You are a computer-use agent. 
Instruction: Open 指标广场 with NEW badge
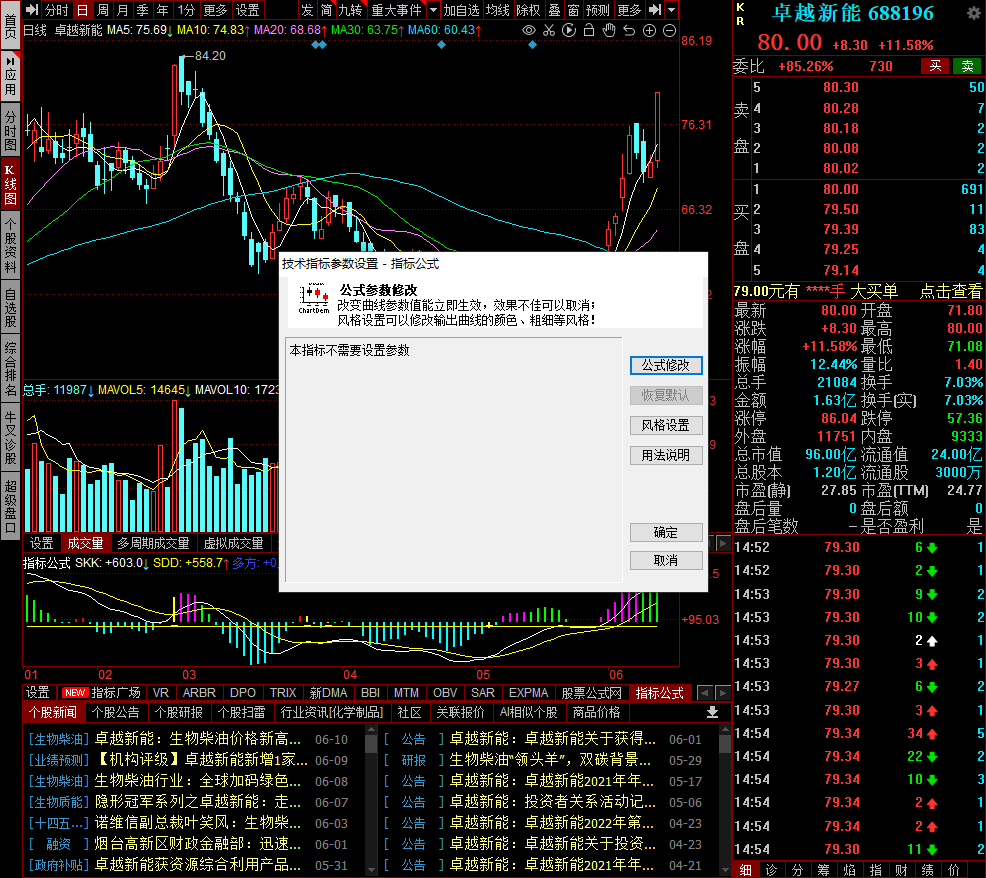coord(102,692)
